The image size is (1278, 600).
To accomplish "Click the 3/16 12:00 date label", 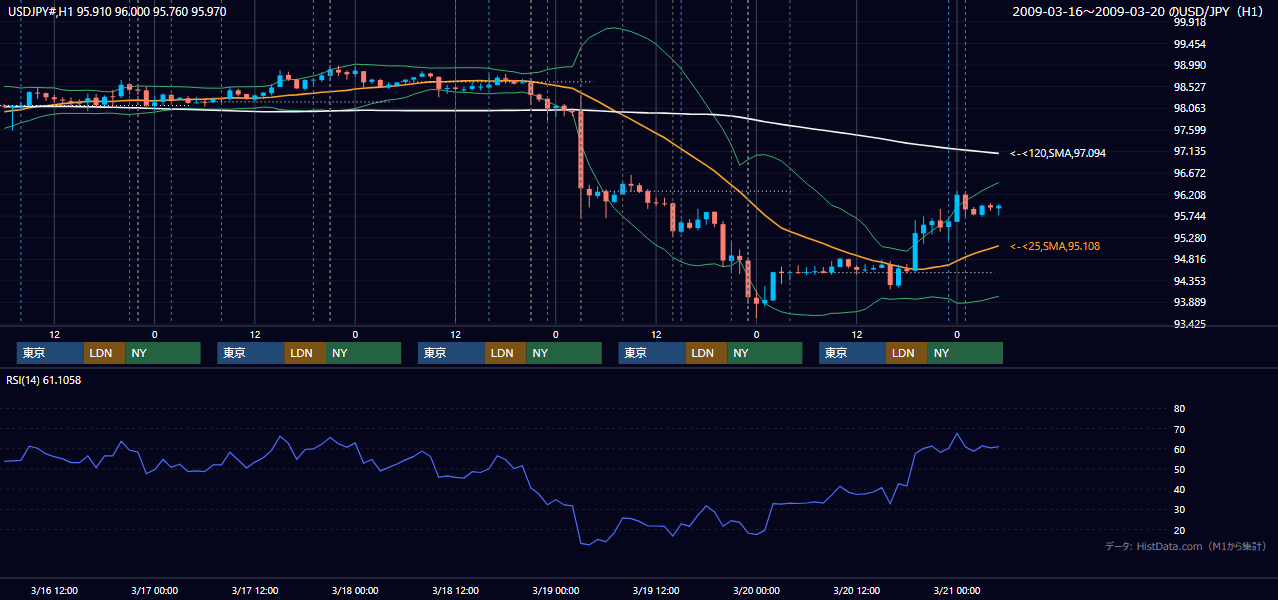I will point(54,590).
